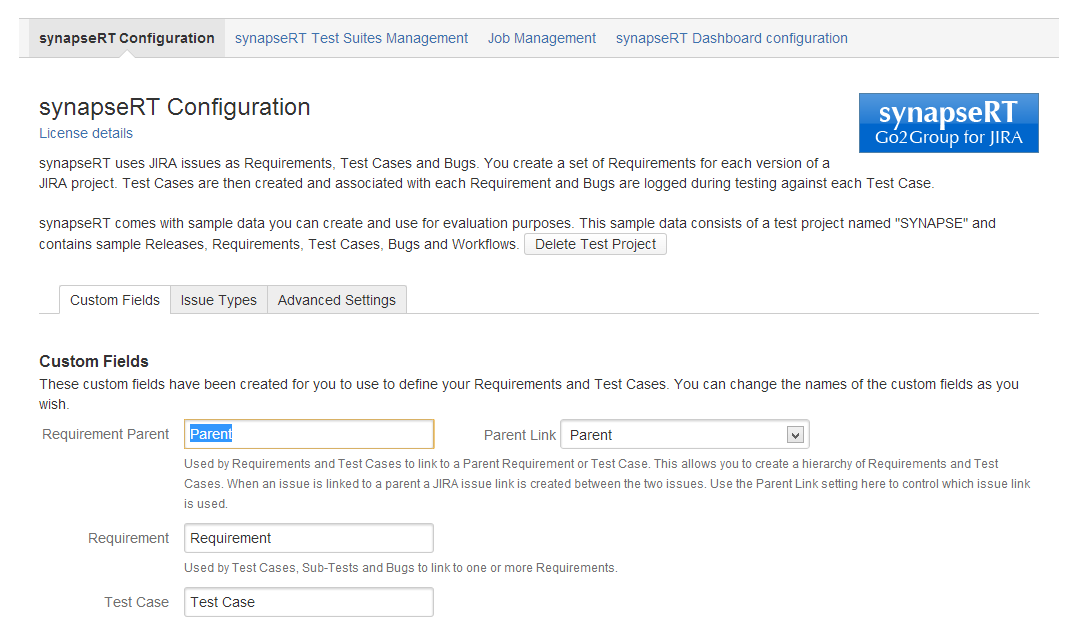Click the Requirement Parent field label

coord(106,434)
